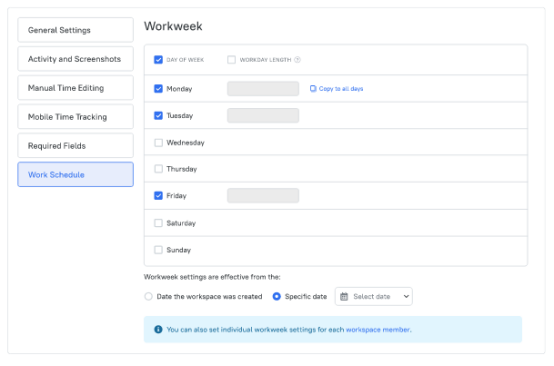Select Date the workspace was created option
This screenshot has width=554, height=366.
pos(148,296)
